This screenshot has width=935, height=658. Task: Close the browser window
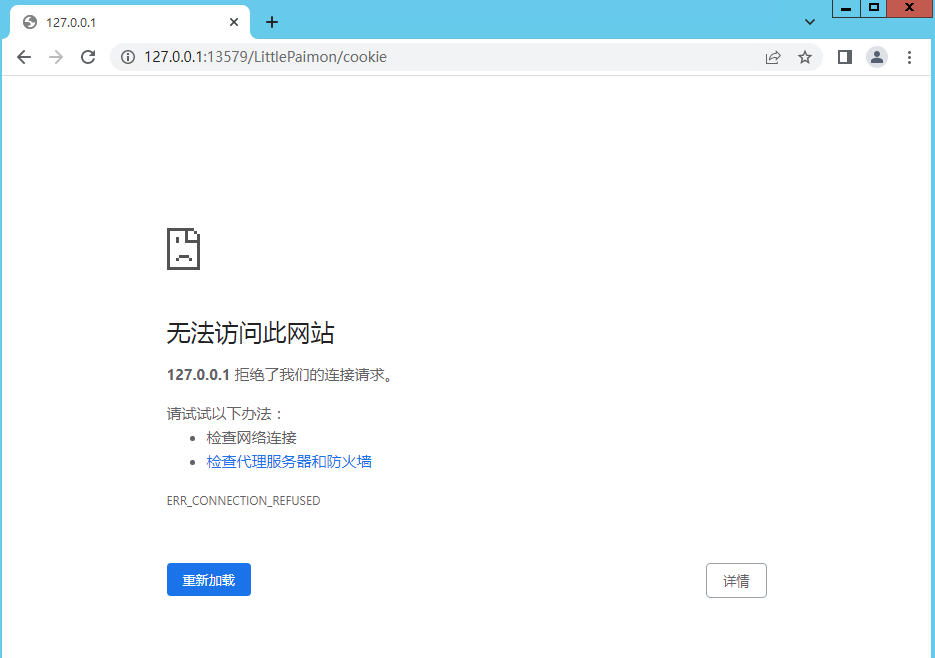click(909, 8)
